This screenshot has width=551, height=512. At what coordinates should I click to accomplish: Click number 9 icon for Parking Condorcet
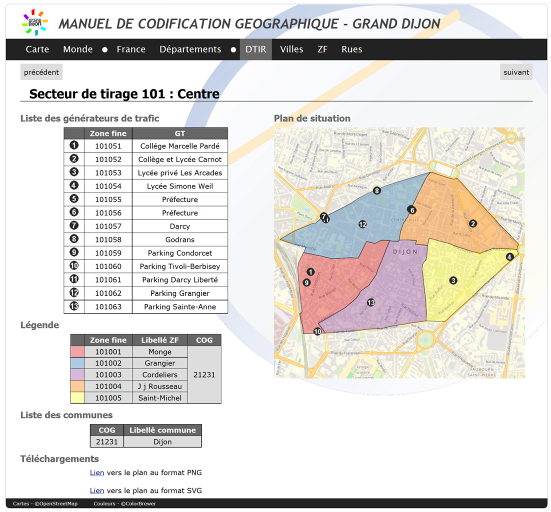(x=74, y=252)
